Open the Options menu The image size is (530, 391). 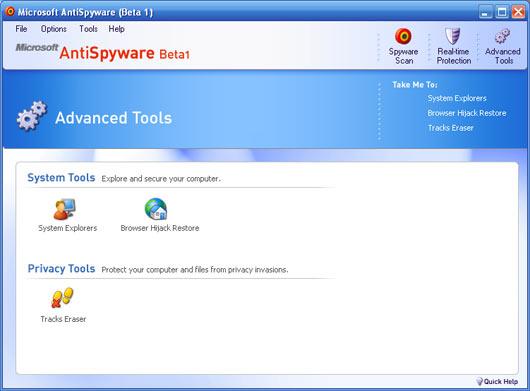53,29
